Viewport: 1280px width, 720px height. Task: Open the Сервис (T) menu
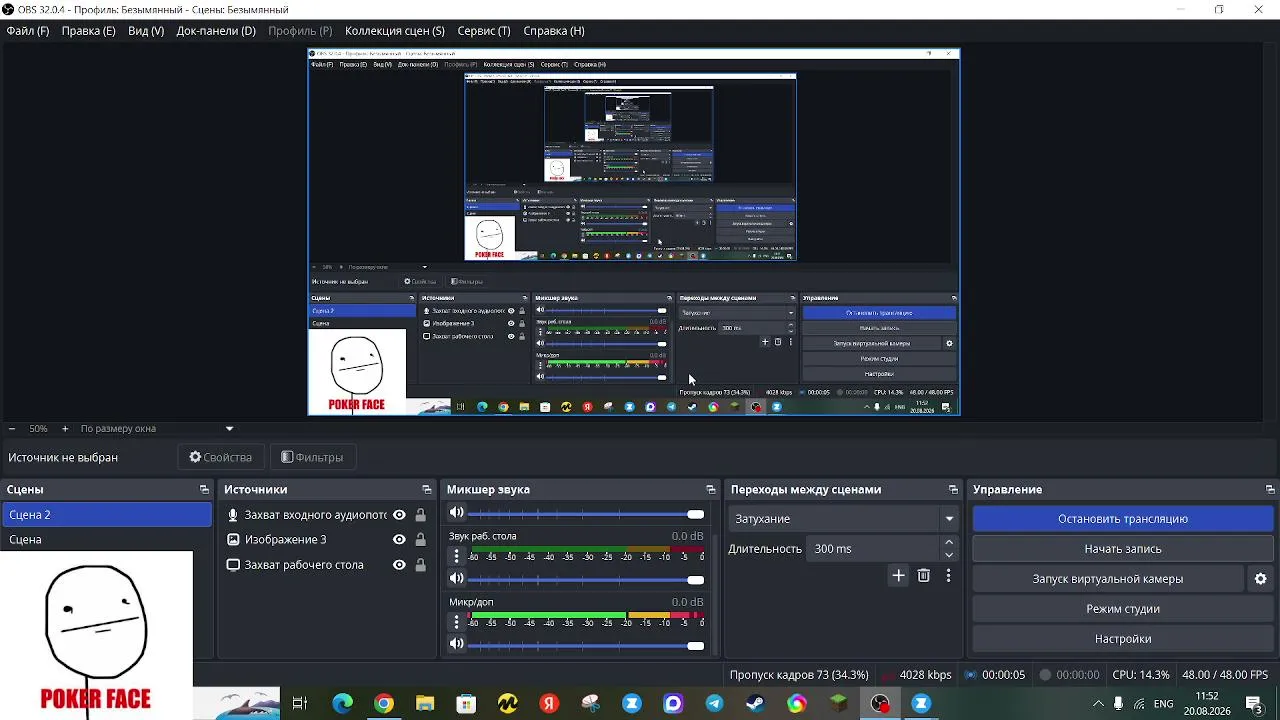[484, 31]
